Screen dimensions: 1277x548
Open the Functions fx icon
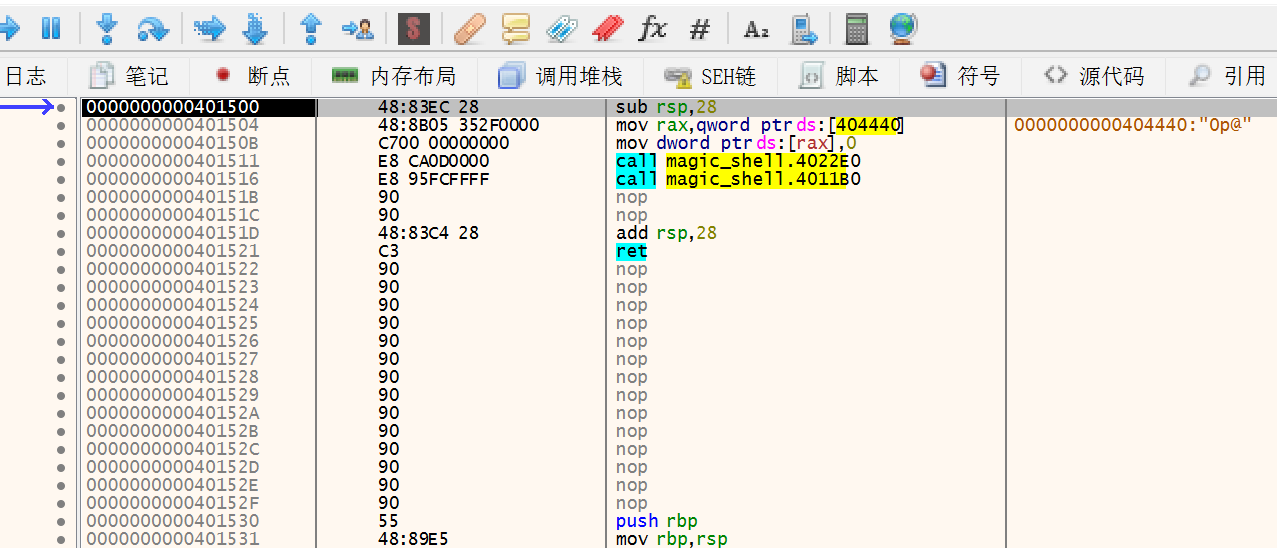[x=652, y=29]
